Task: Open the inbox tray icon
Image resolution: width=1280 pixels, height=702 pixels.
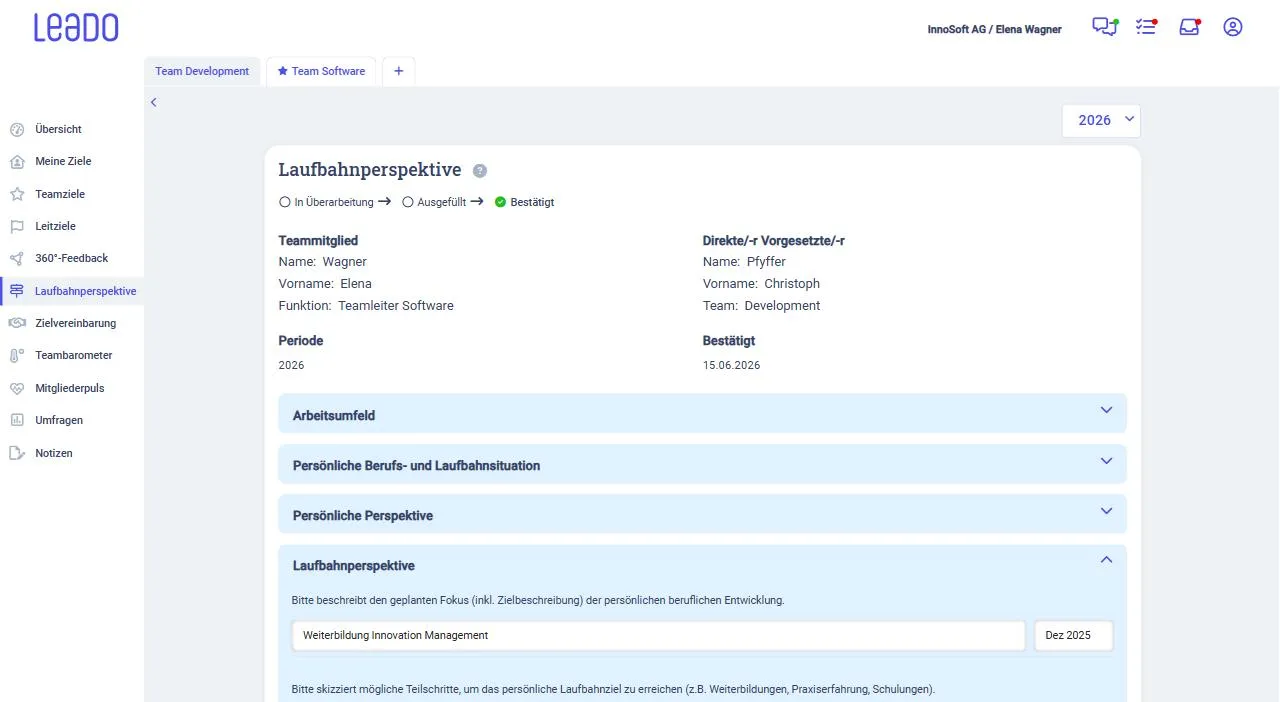Action: [x=1189, y=28]
